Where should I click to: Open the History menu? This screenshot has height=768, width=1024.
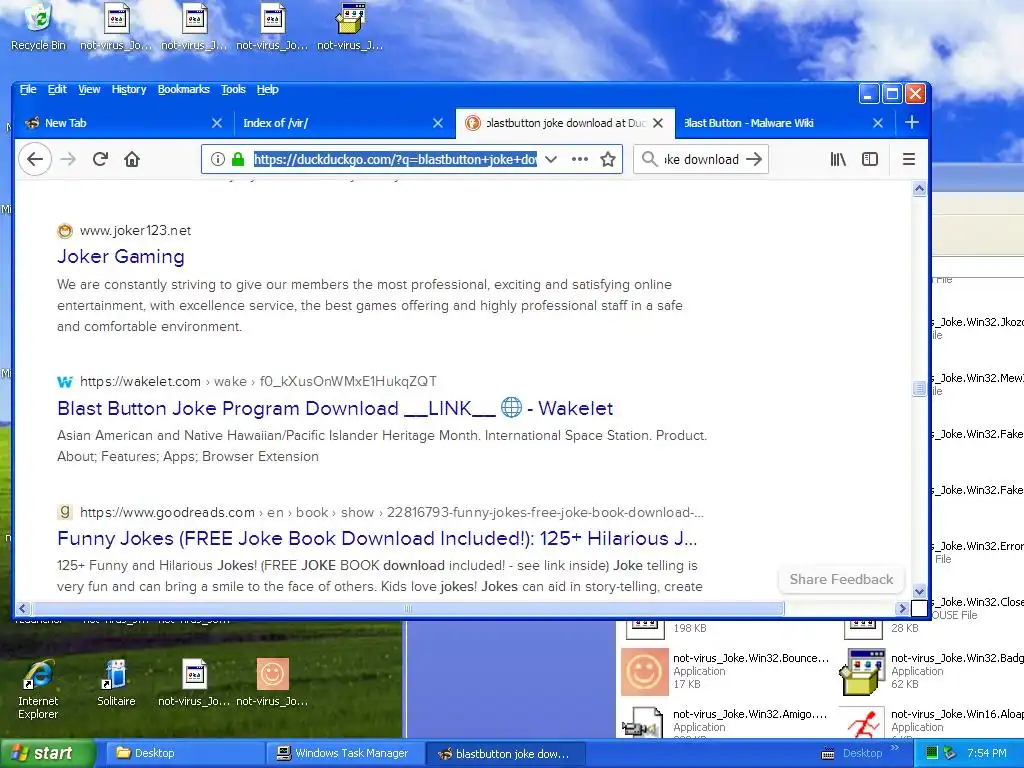[129, 89]
